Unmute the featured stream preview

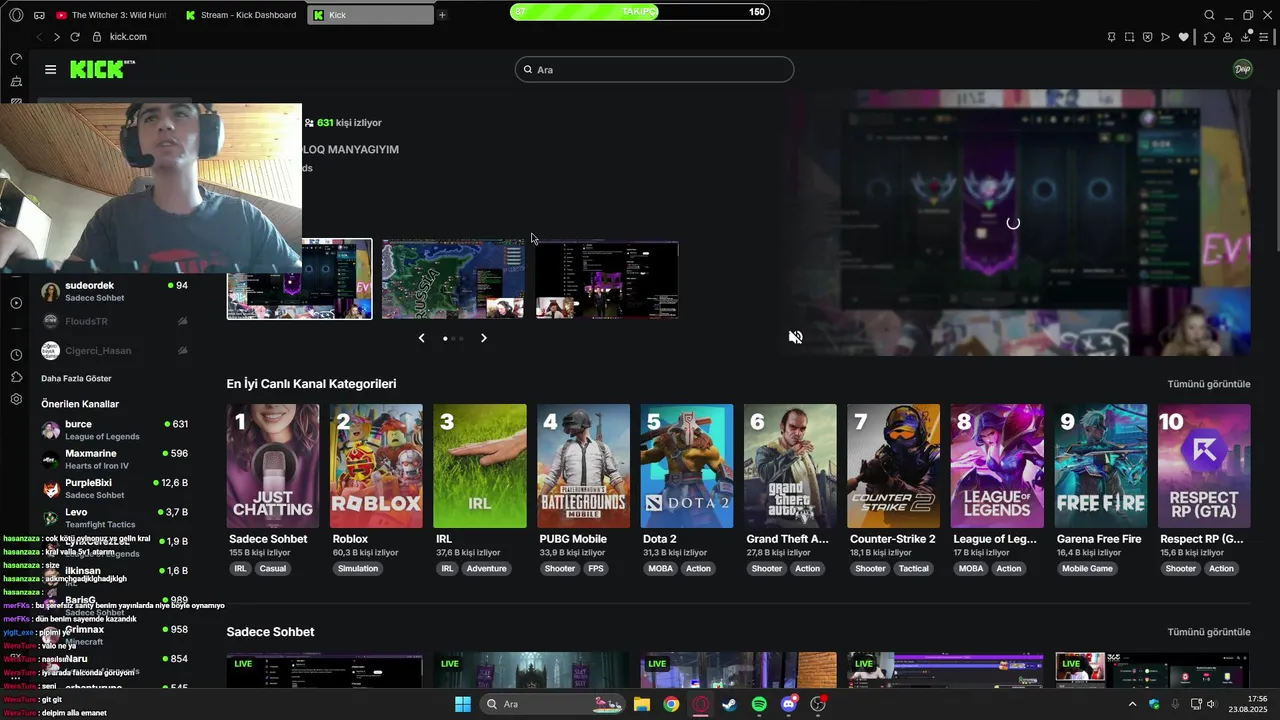point(795,337)
